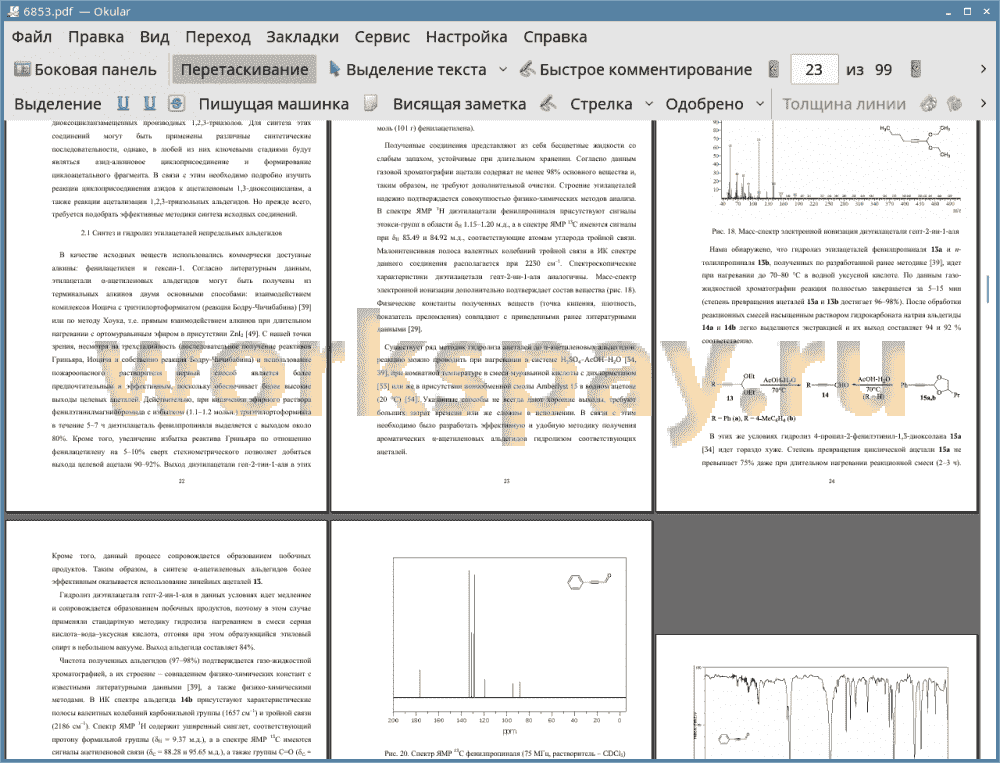This screenshot has width=1000, height=763.
Task: Select the Перетаскивание browse mode
Action: point(244,70)
